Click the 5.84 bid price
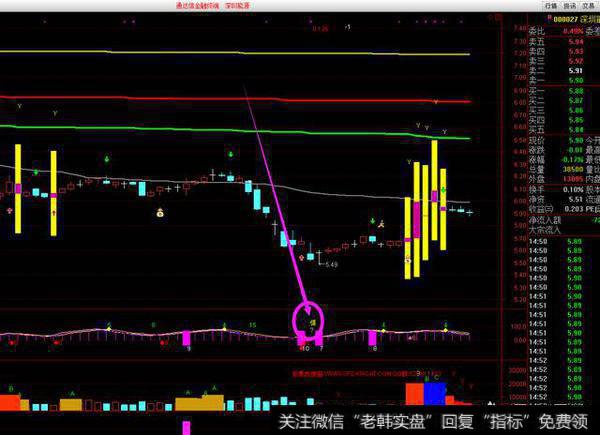Screen dimensions: 600x435 pos(576,130)
